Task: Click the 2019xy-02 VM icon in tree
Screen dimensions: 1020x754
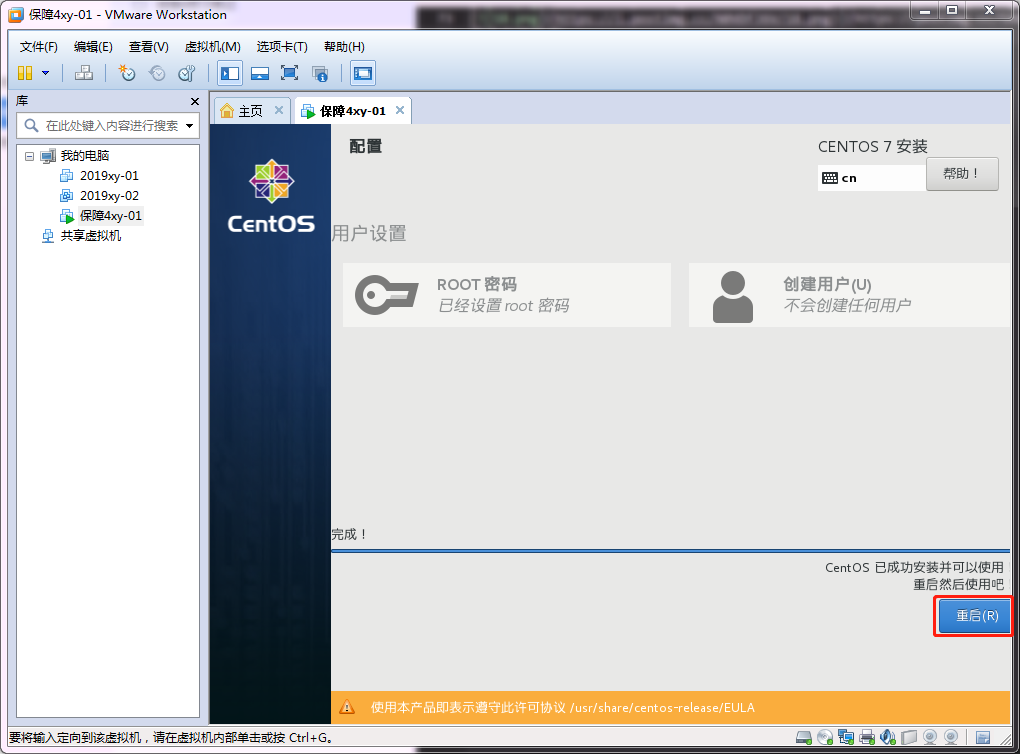Action: (x=66, y=196)
